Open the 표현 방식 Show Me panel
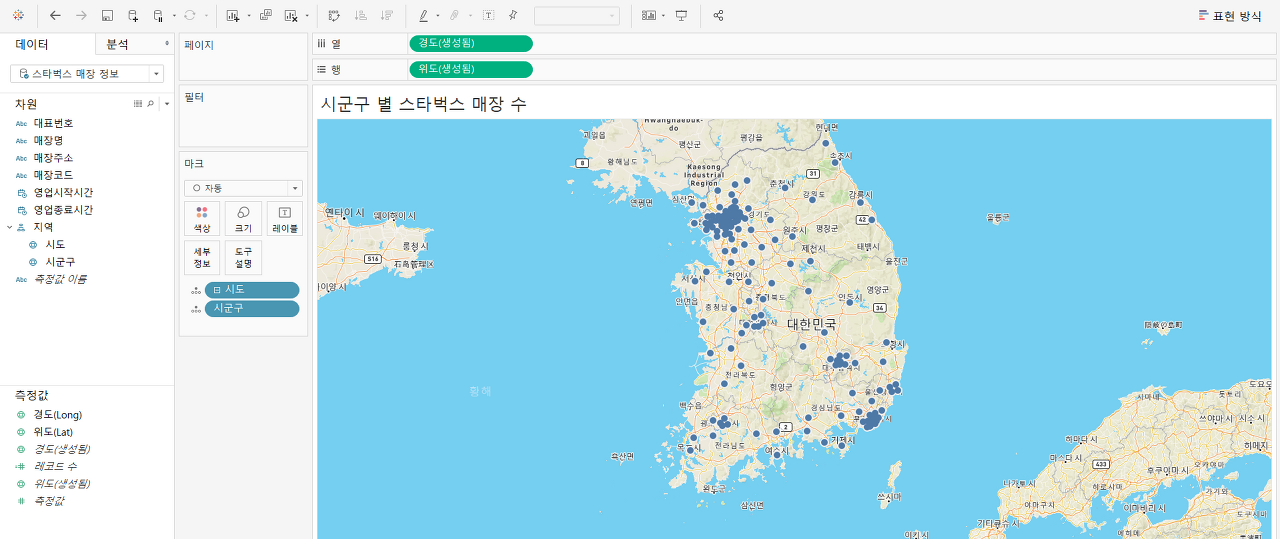Screen dimensions: 1280x539 pyautogui.click(x=1229, y=16)
